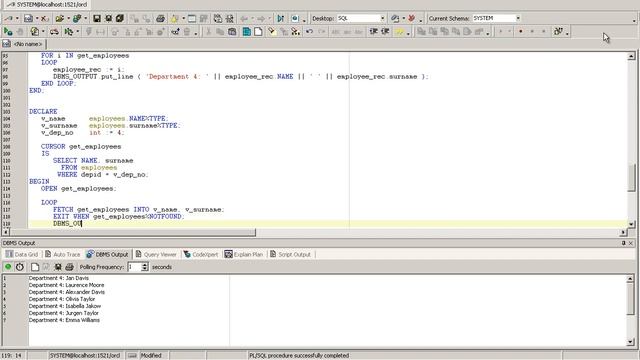The width and height of the screenshot is (640, 360).
Task: Click the blank white page icon
Action: tap(258, 31)
